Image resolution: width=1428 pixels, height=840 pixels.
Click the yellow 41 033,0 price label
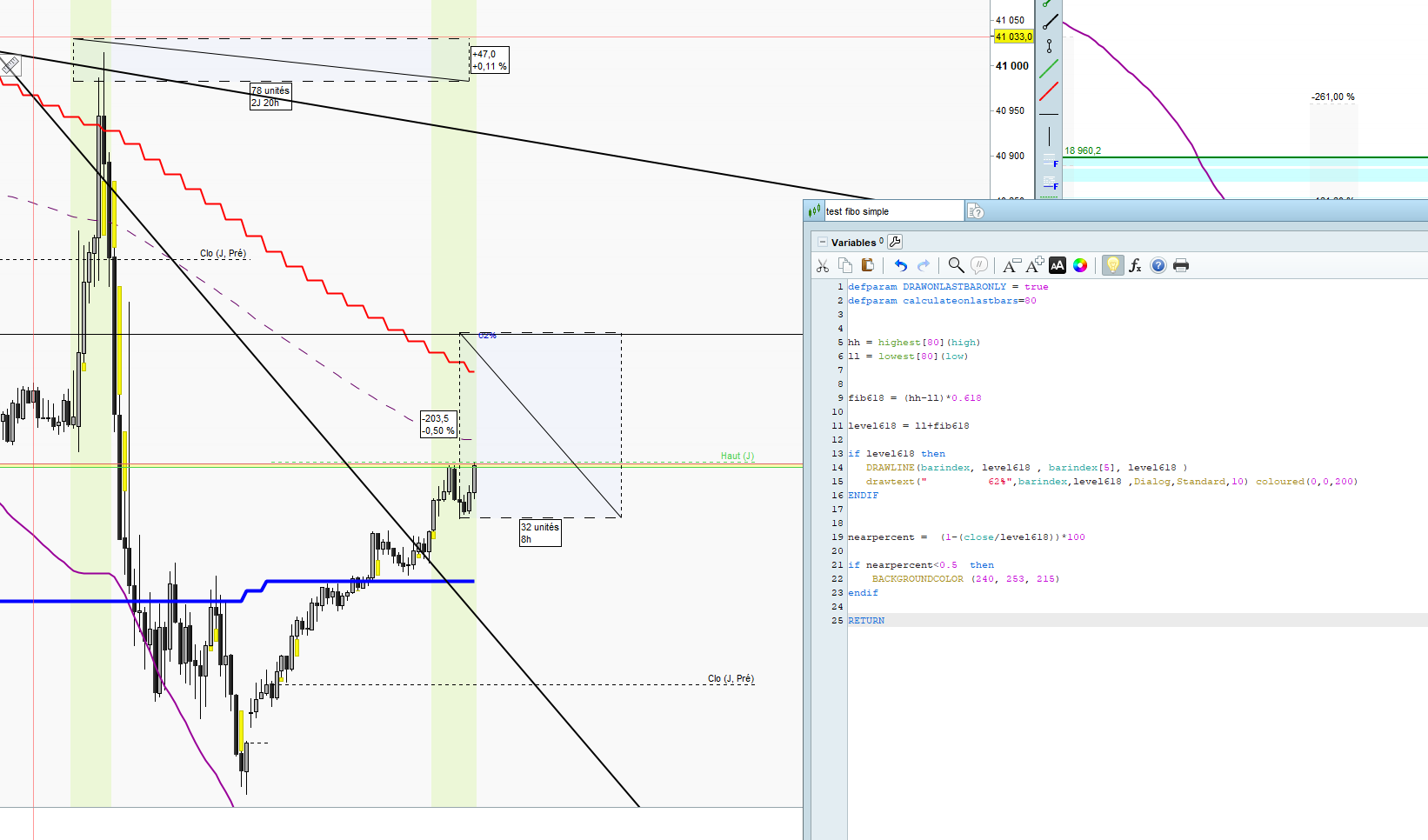[1013, 37]
